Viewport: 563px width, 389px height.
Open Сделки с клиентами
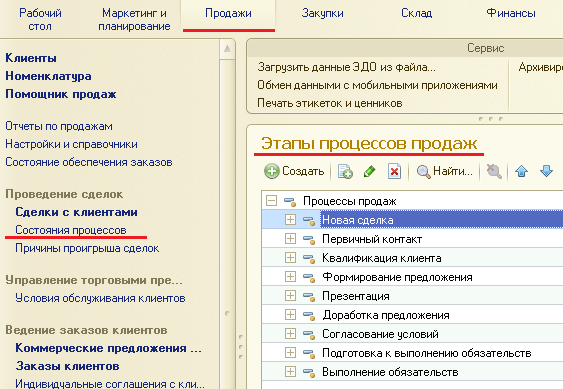[76, 212]
